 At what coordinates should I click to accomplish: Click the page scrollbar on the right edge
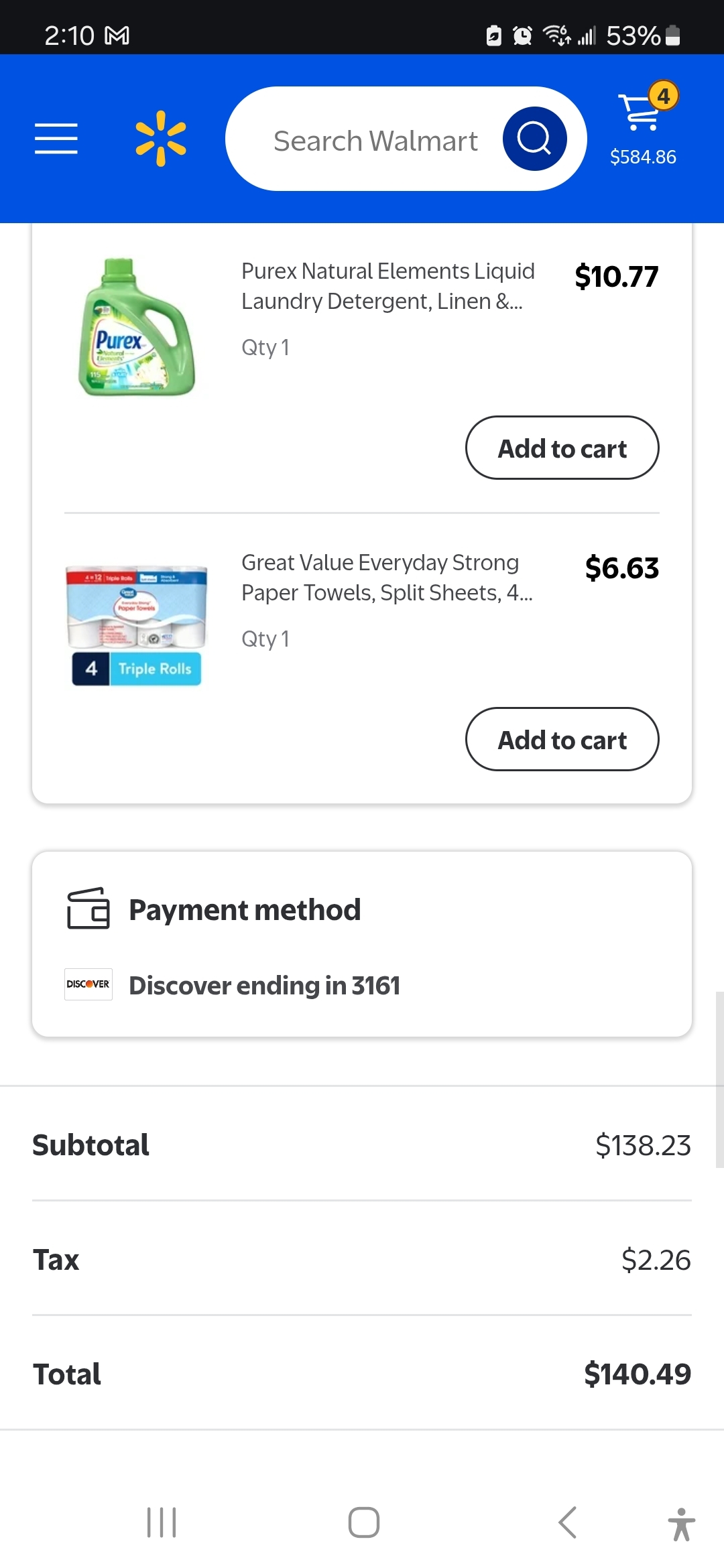point(719,1079)
